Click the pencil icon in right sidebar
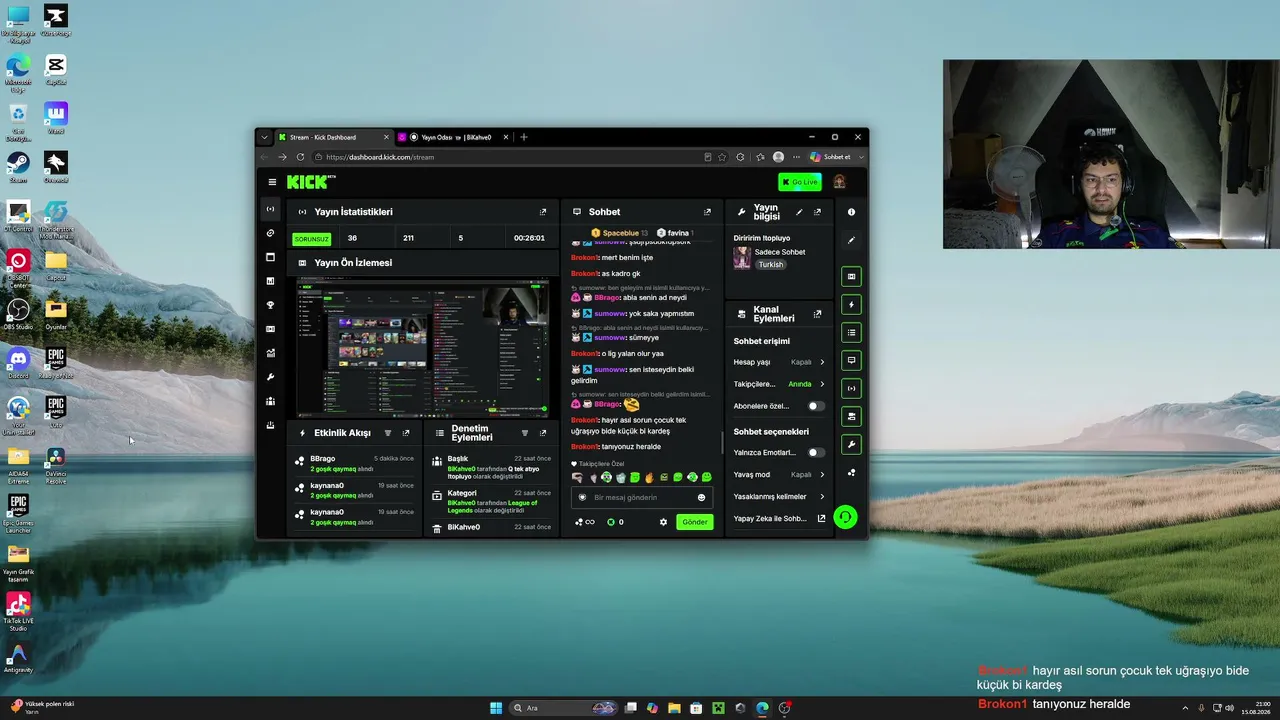Screen dimensions: 1280x720 coord(851,240)
